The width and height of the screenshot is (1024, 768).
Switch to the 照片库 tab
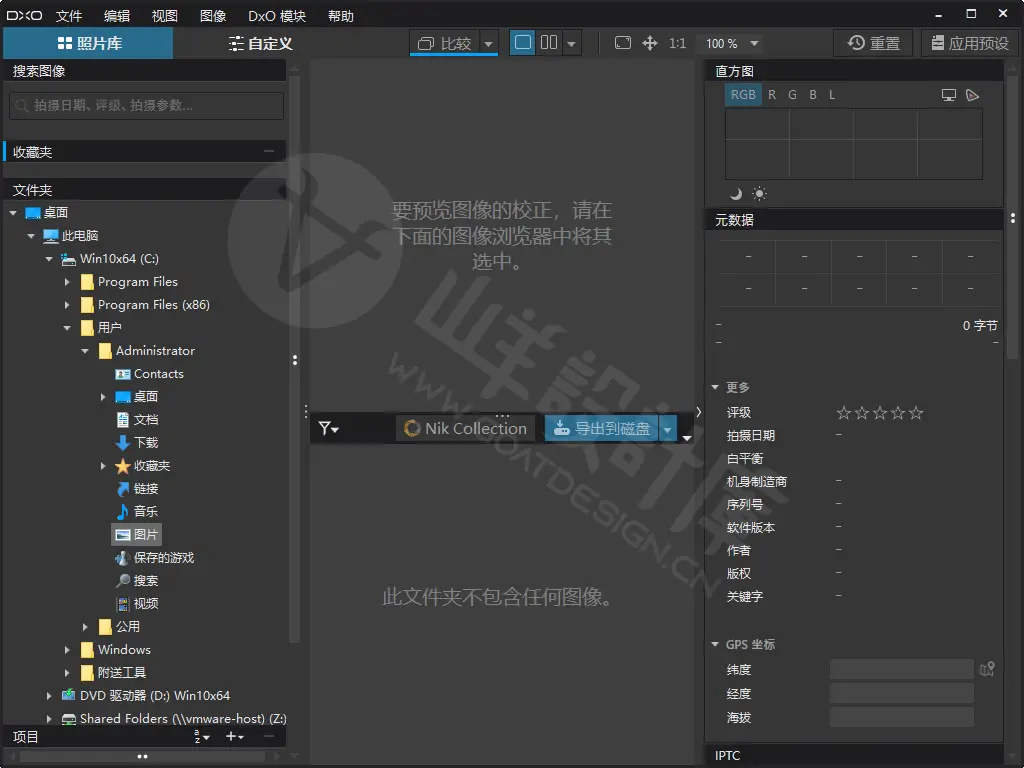pos(89,43)
